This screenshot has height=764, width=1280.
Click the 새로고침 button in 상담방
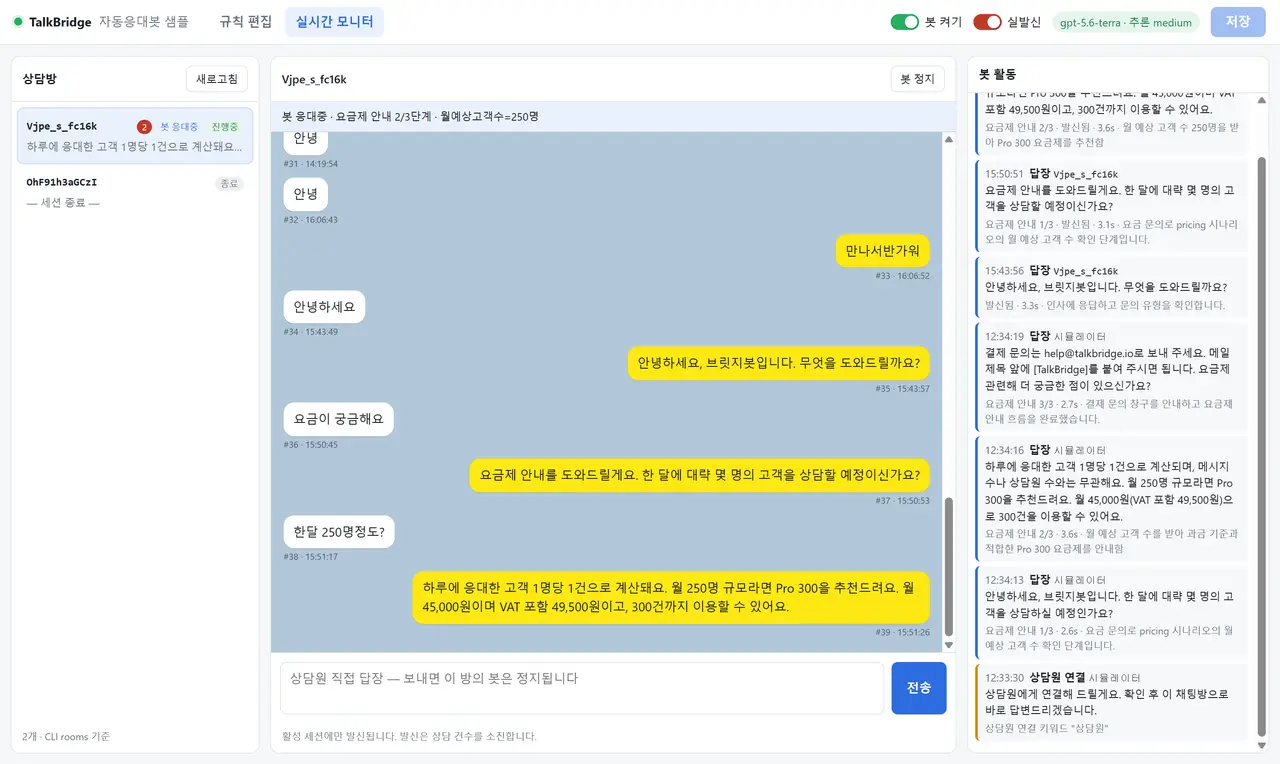217,79
